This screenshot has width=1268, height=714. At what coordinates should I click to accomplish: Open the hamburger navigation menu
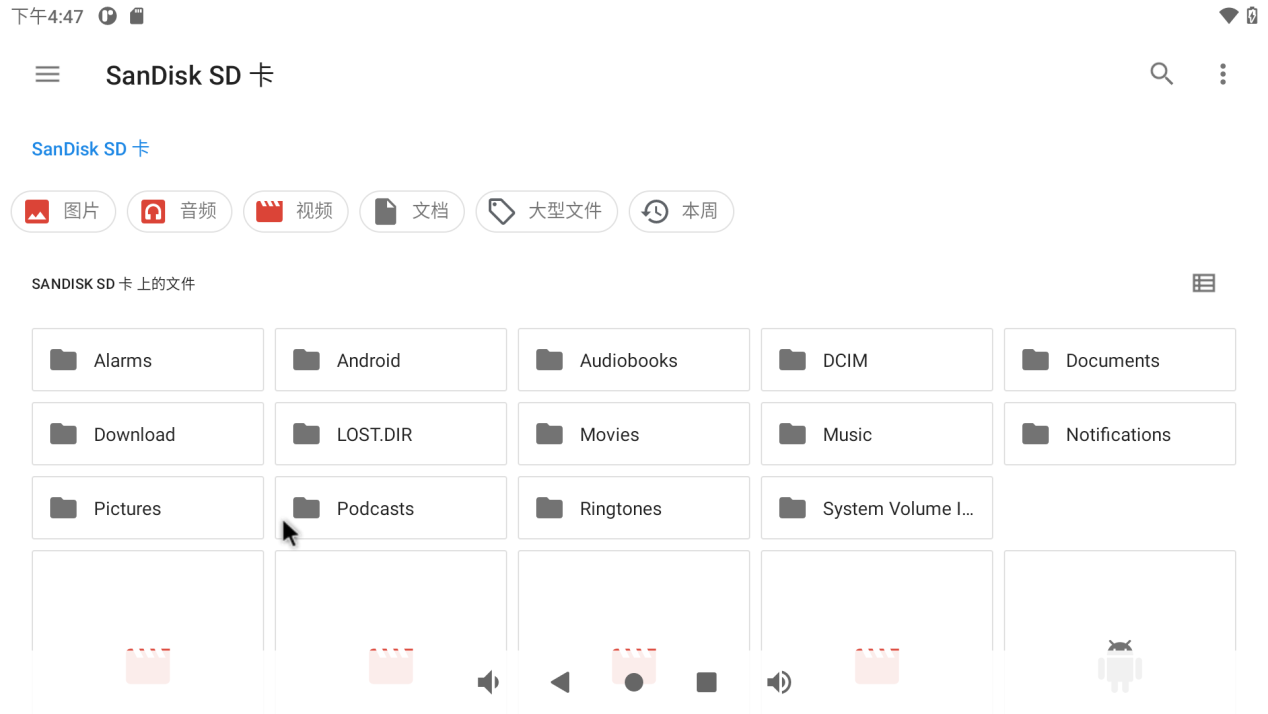[x=47, y=74]
